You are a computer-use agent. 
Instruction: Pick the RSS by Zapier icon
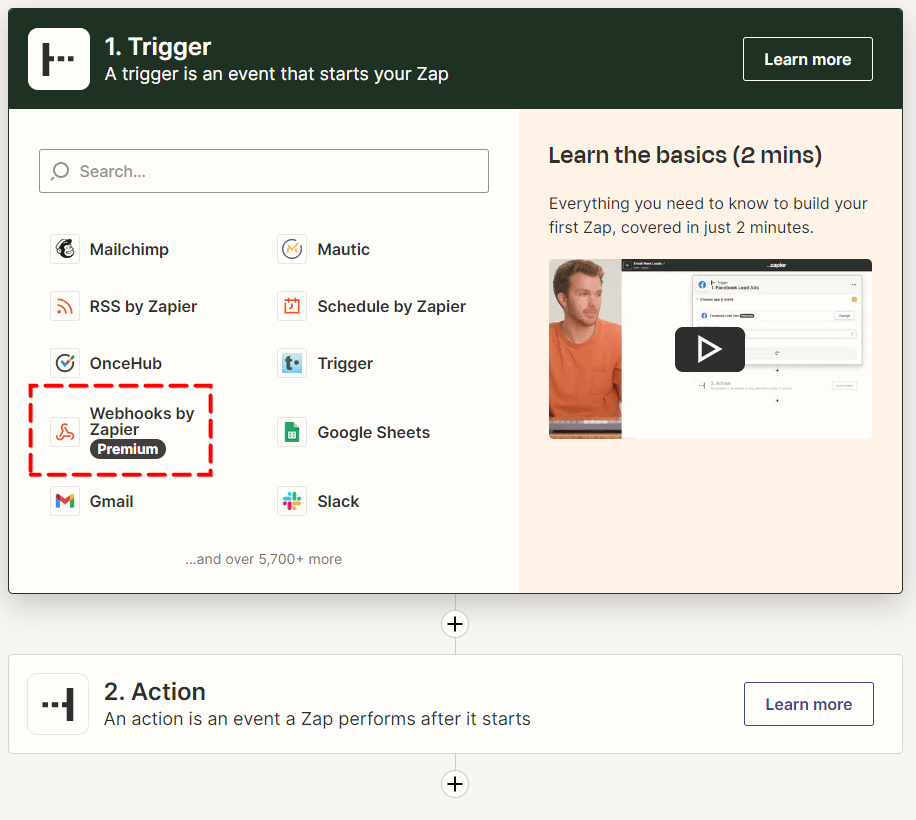pos(65,306)
